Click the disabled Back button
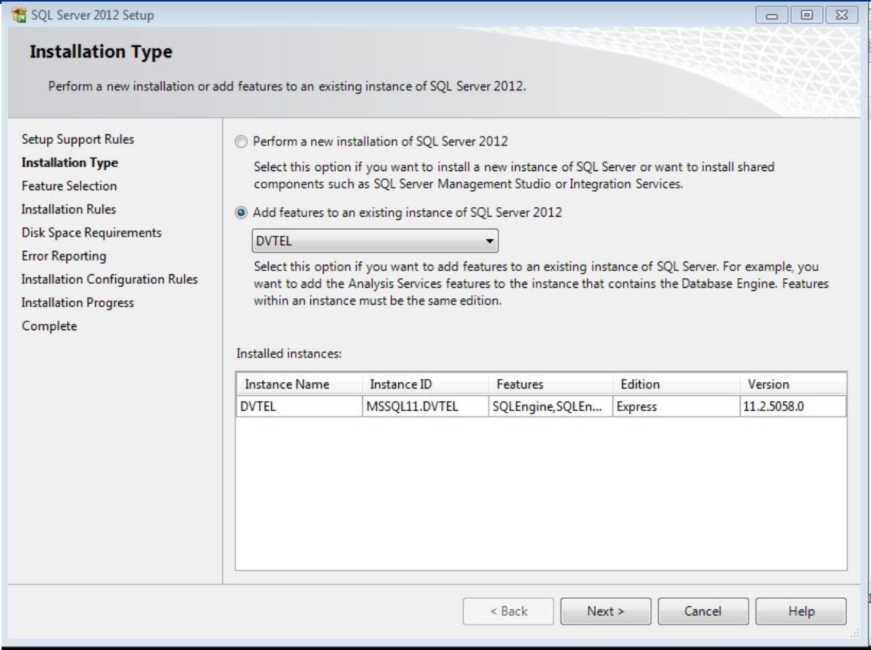Screen dimensions: 871x650 pyautogui.click(x=508, y=611)
